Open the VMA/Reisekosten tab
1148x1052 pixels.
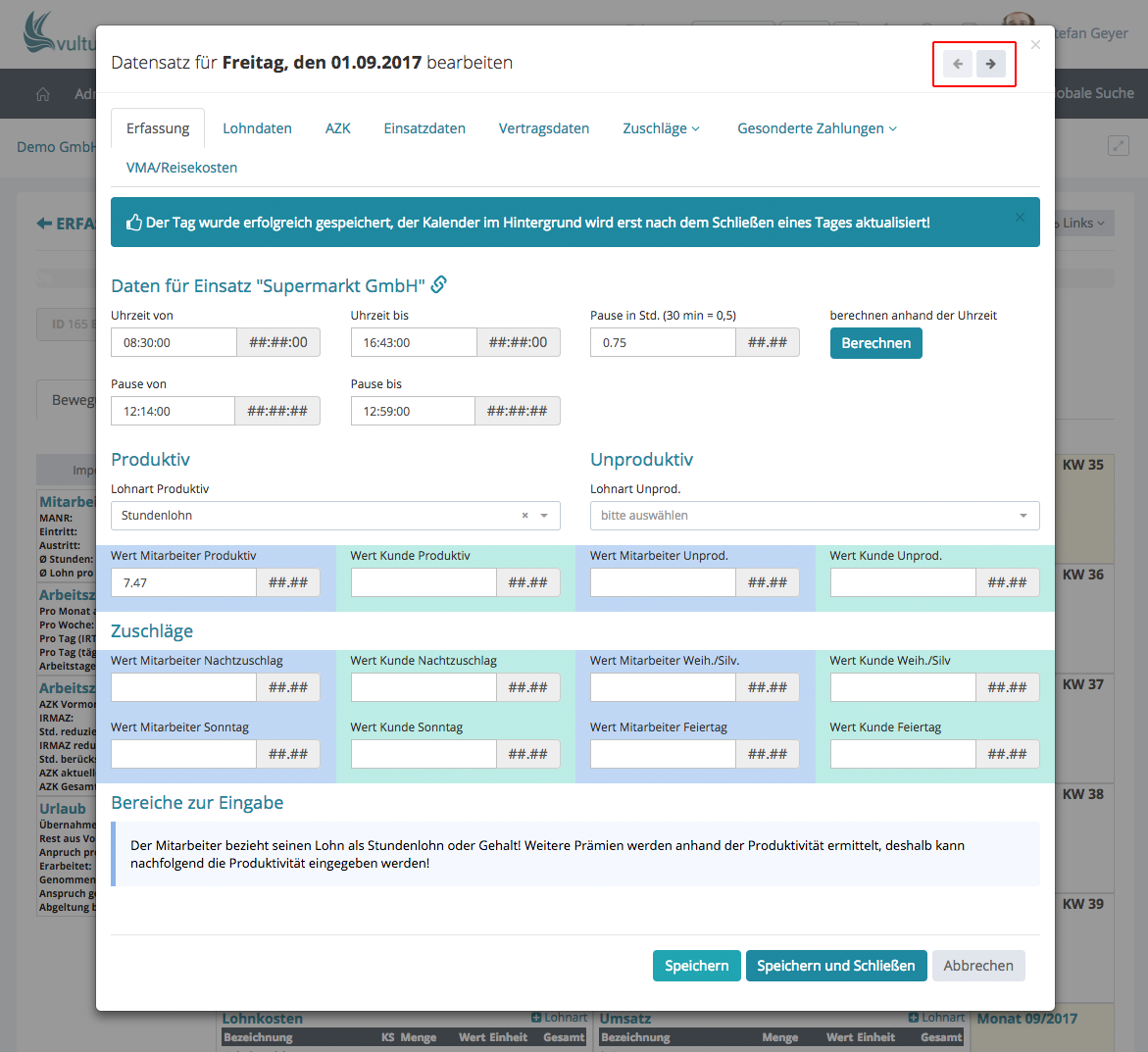(181, 168)
